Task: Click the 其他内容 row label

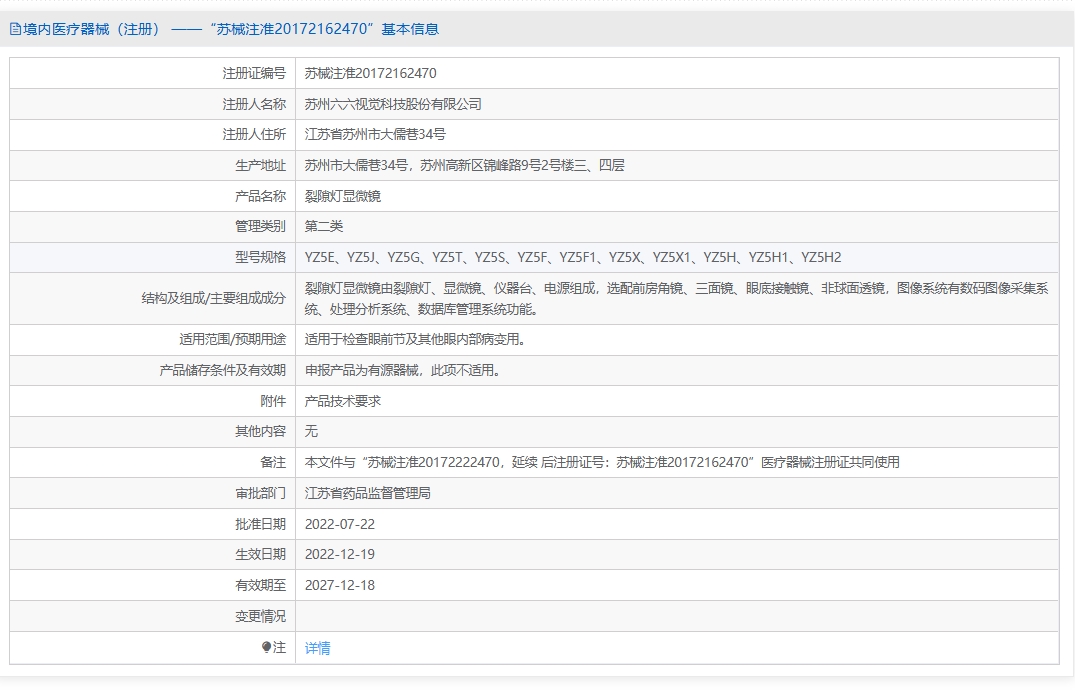Action: (260, 431)
